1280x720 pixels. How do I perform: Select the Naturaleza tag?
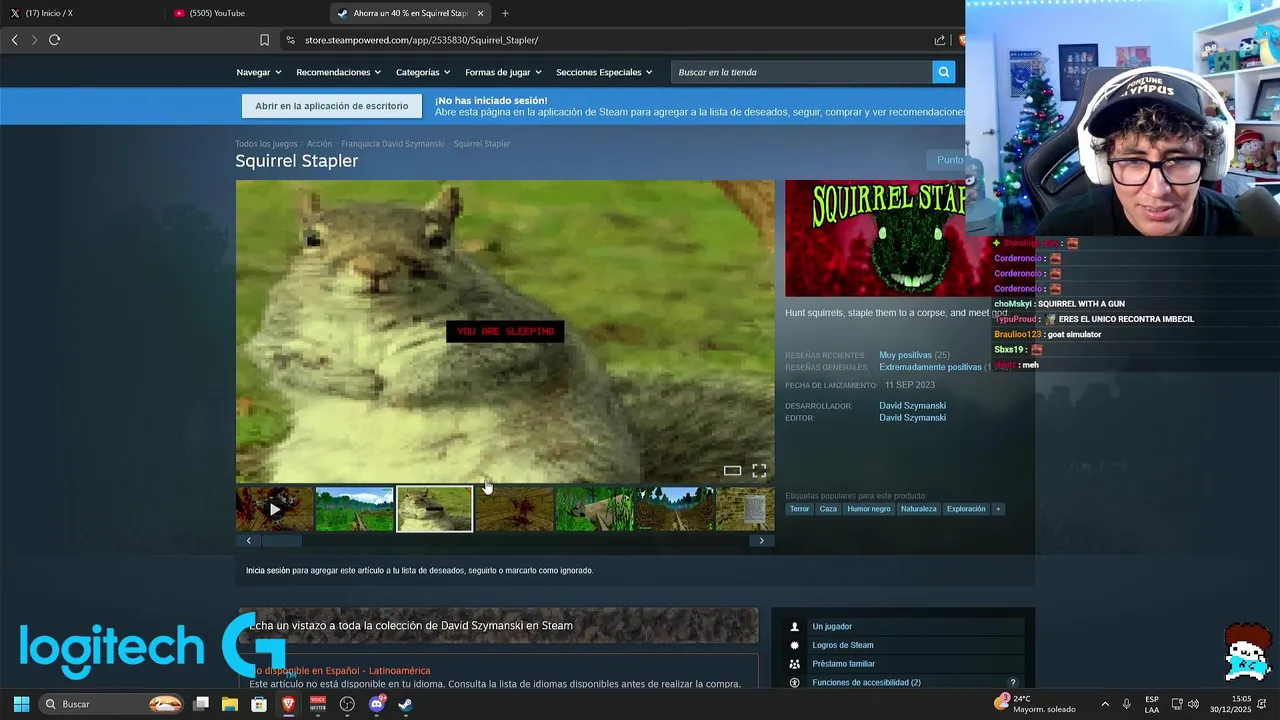[x=918, y=509]
